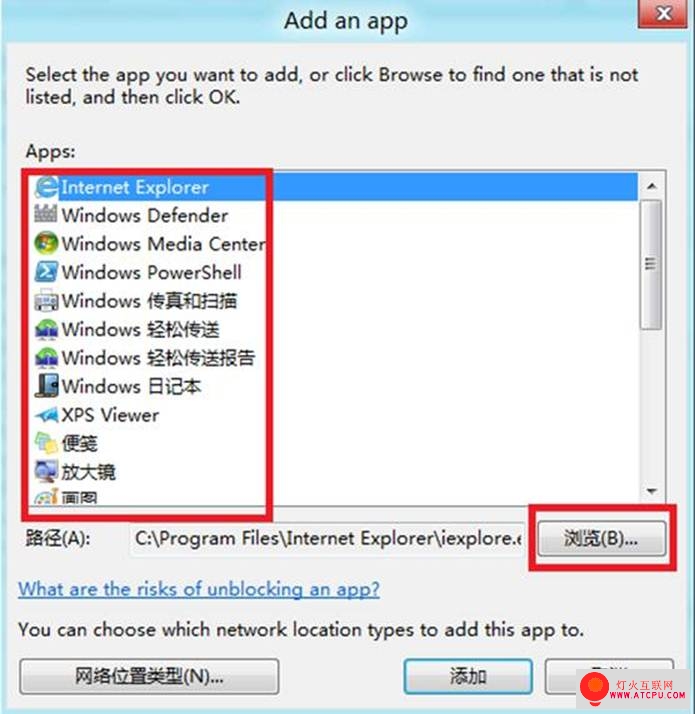The image size is (695, 714).
Task: Open 网络位置类型(N)... network types
Action: 149,676
